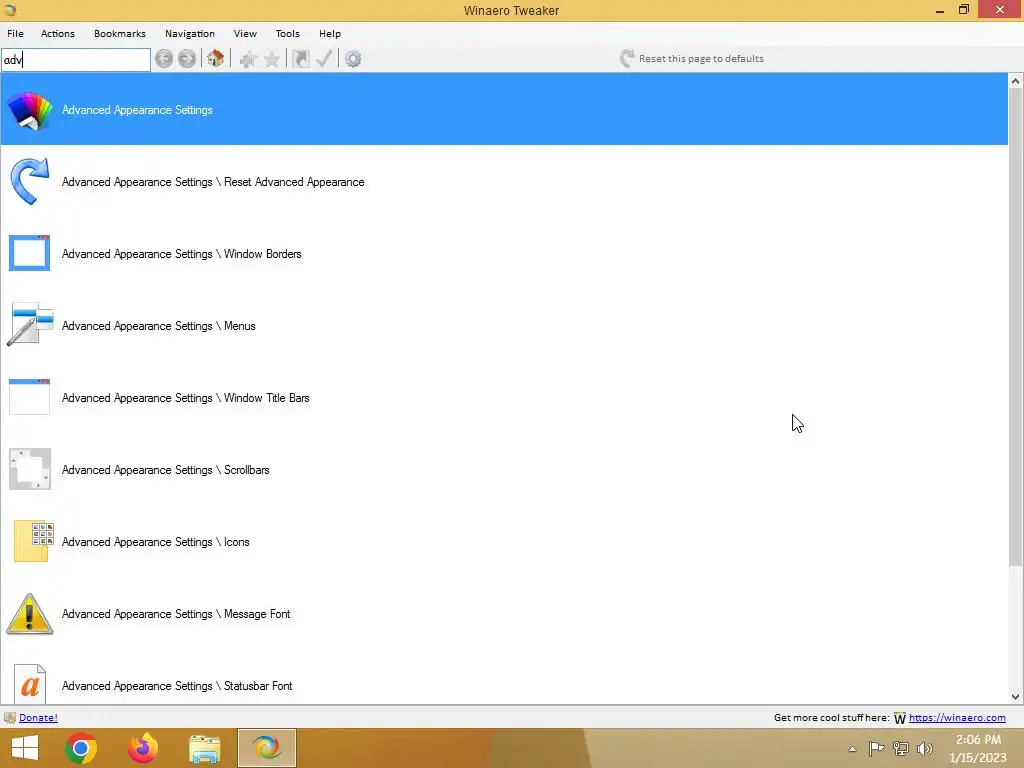Click the Statusbar Font letter icon
Screen dimensions: 1024x768
29,684
